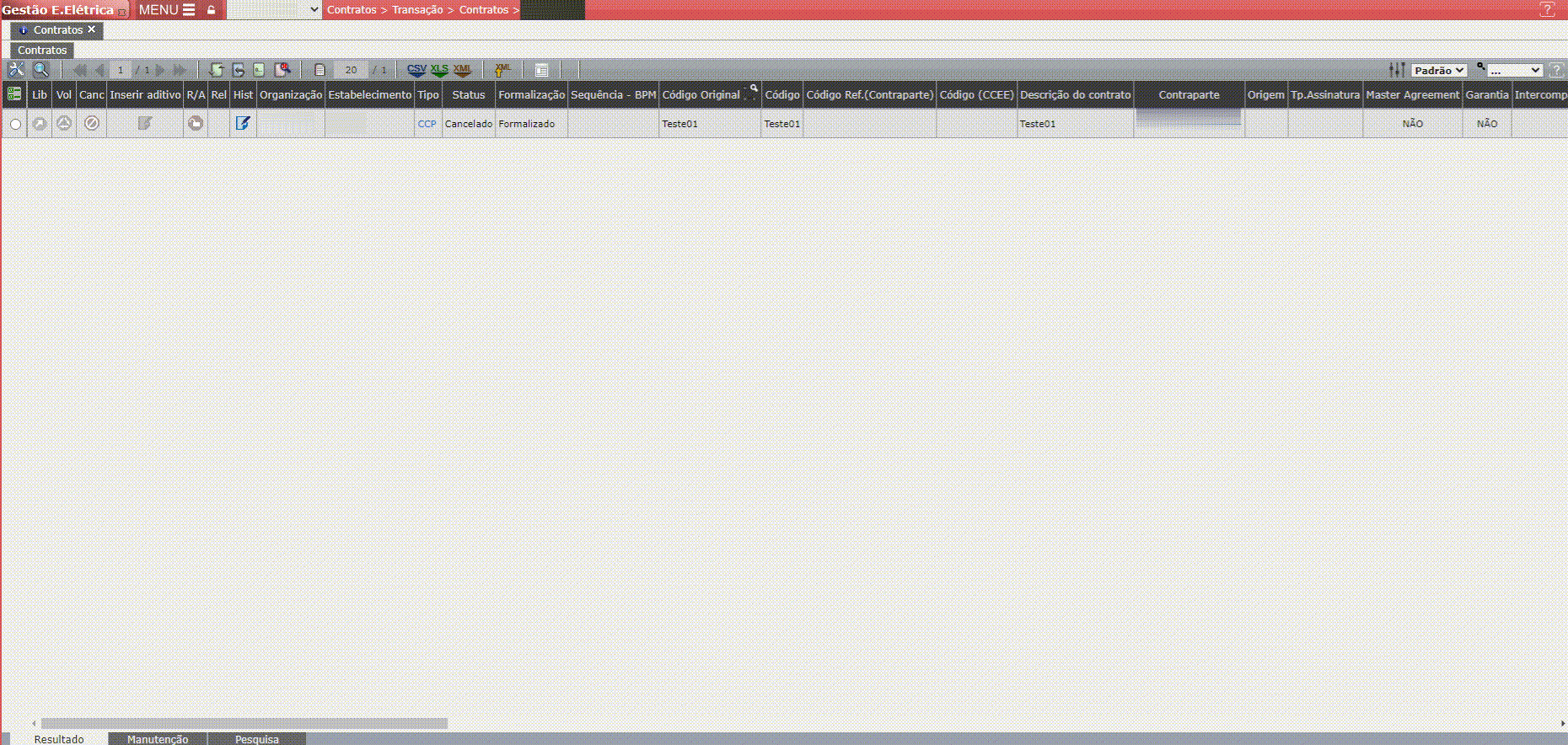Screen dimensions: 1568x745
Task: Open the magnifying glass search icon
Action: pos(40,70)
